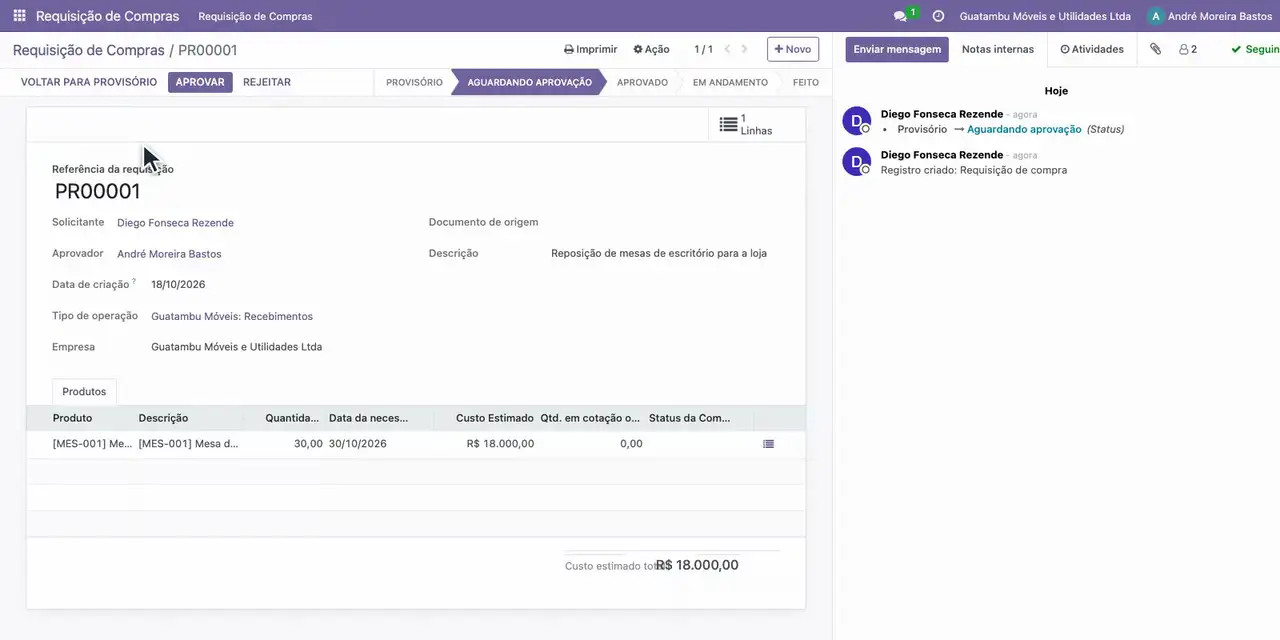Click the Registro criado: Requisição de compra message
The image size is (1280, 640).
(x=973, y=171)
